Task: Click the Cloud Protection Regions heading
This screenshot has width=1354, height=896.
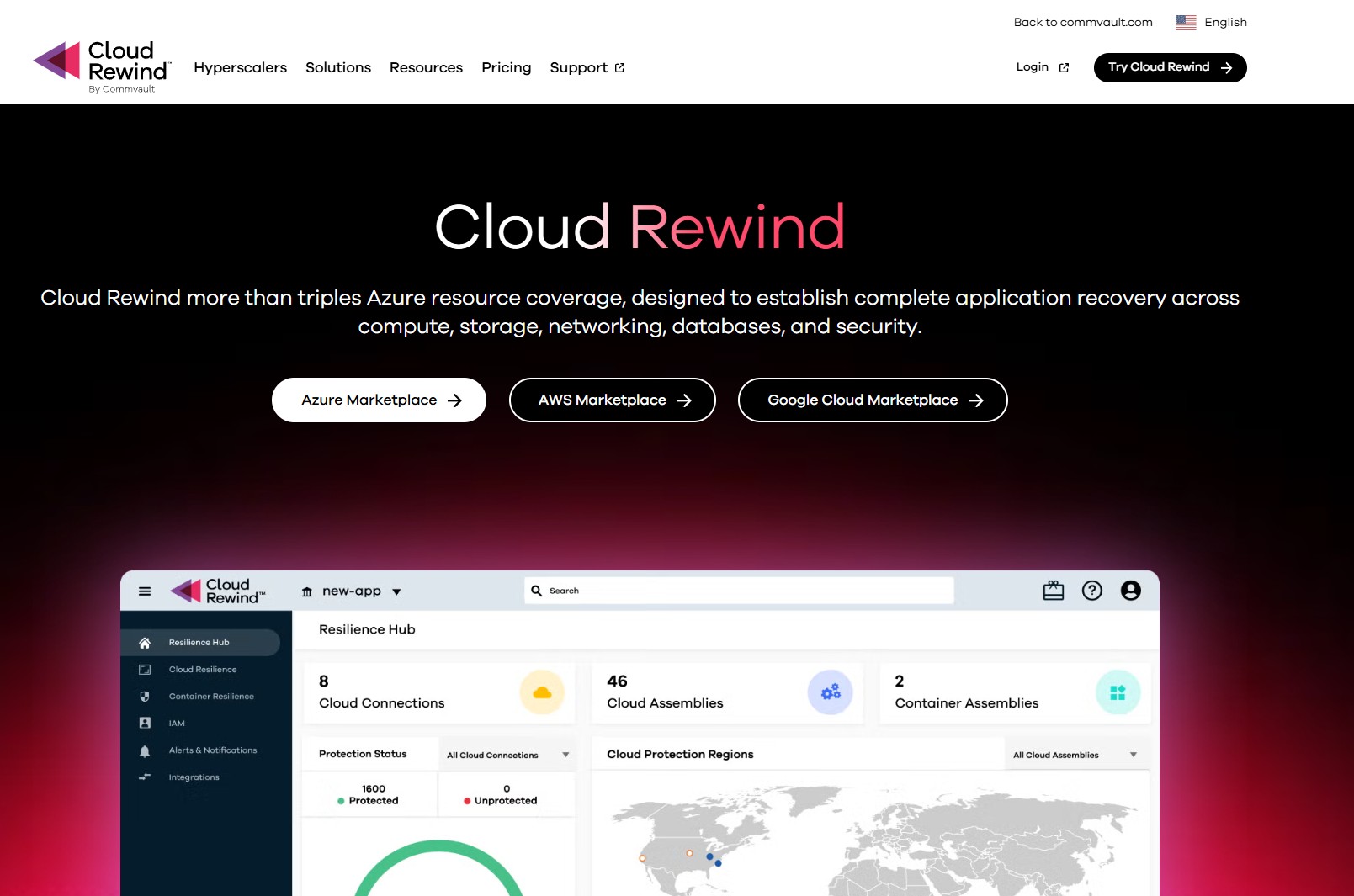Action: pyautogui.click(x=680, y=754)
